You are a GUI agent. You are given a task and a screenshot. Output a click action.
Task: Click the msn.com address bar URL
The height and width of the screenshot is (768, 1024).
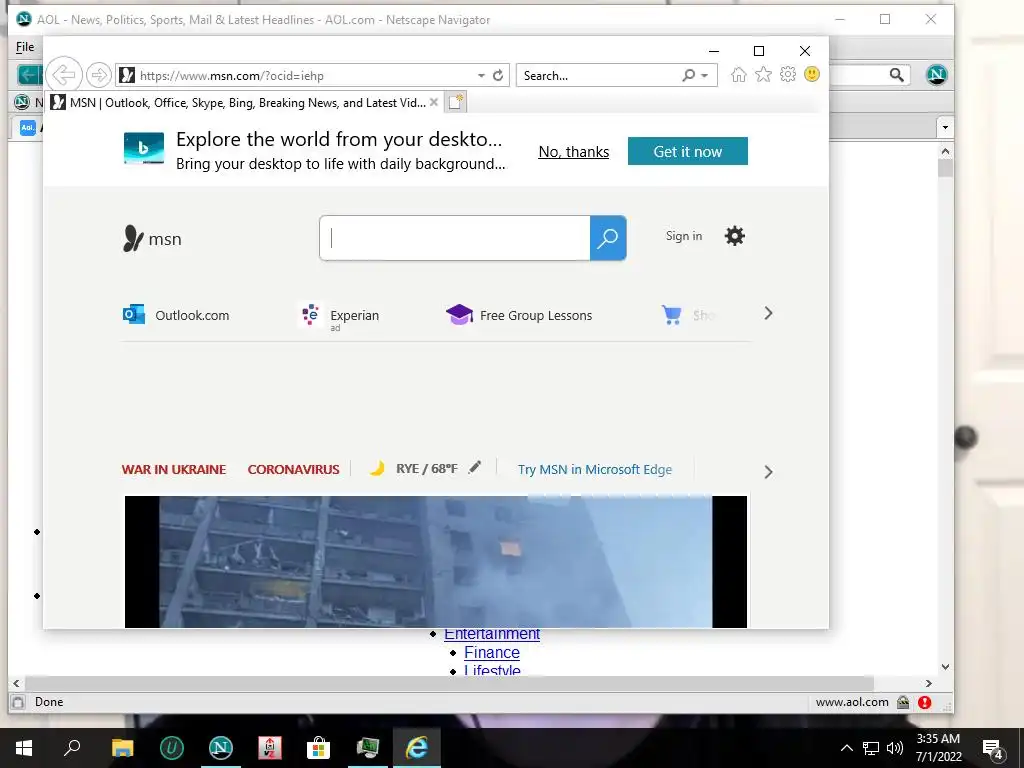(232, 76)
